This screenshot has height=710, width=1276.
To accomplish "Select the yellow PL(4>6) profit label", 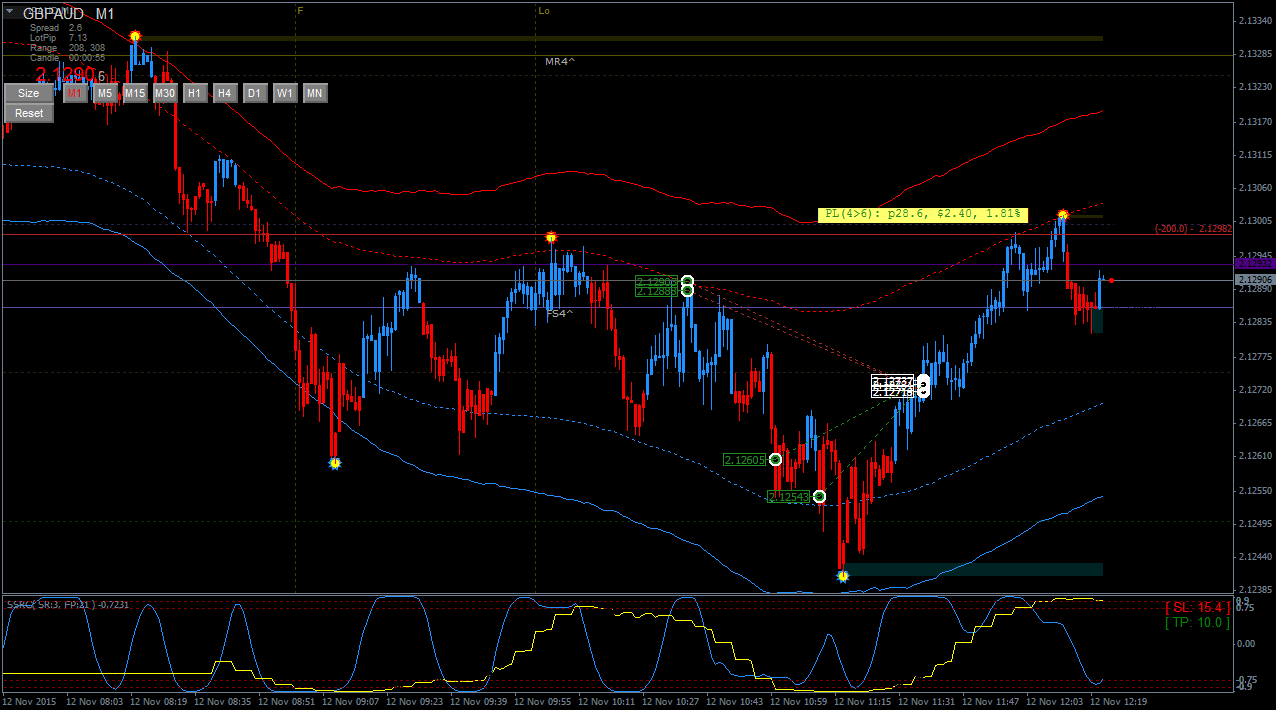I will click(x=923, y=214).
